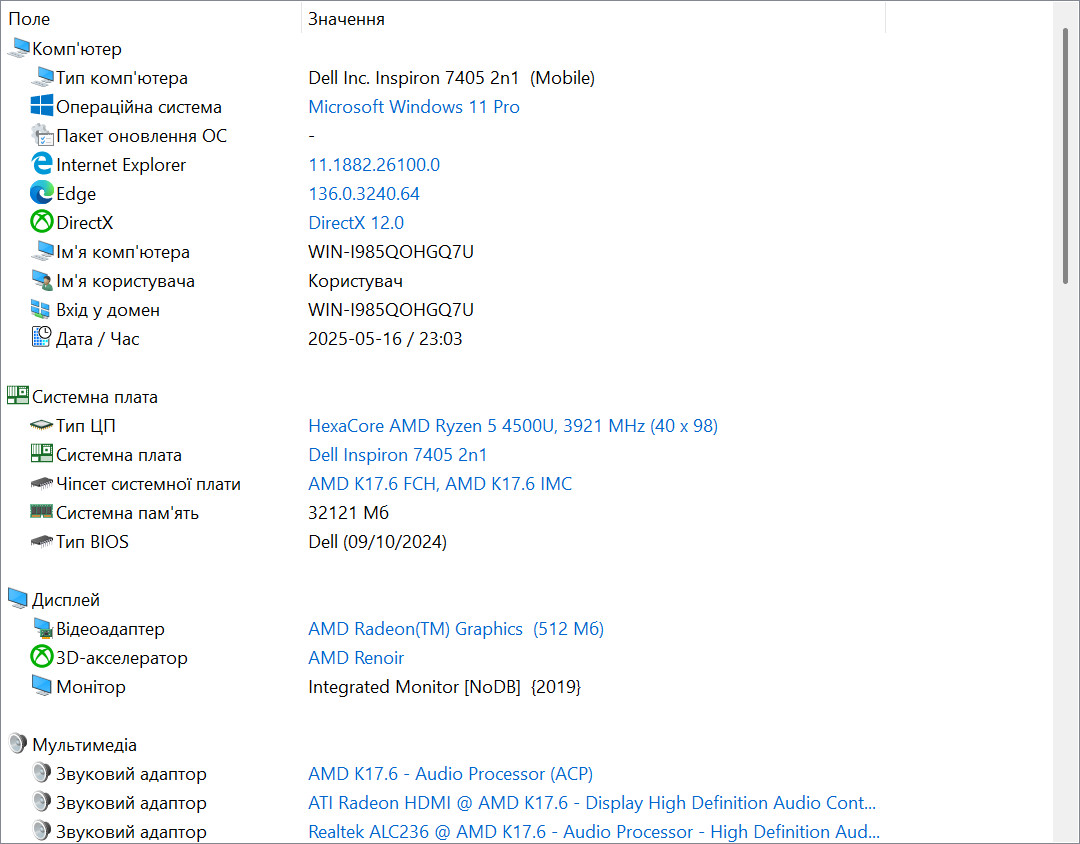
Task: Open the AMD K17.6 FCH chipset link
Action: point(440,484)
